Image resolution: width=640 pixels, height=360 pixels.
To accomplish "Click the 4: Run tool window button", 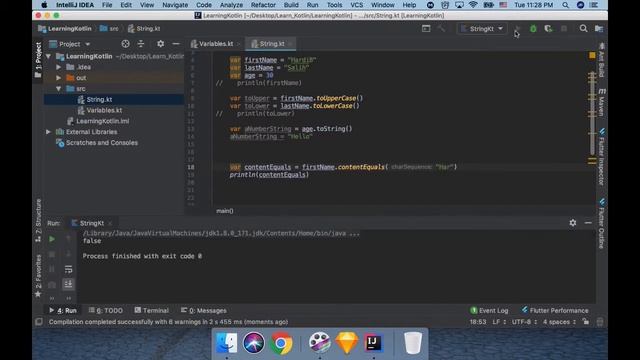I will (x=63, y=310).
